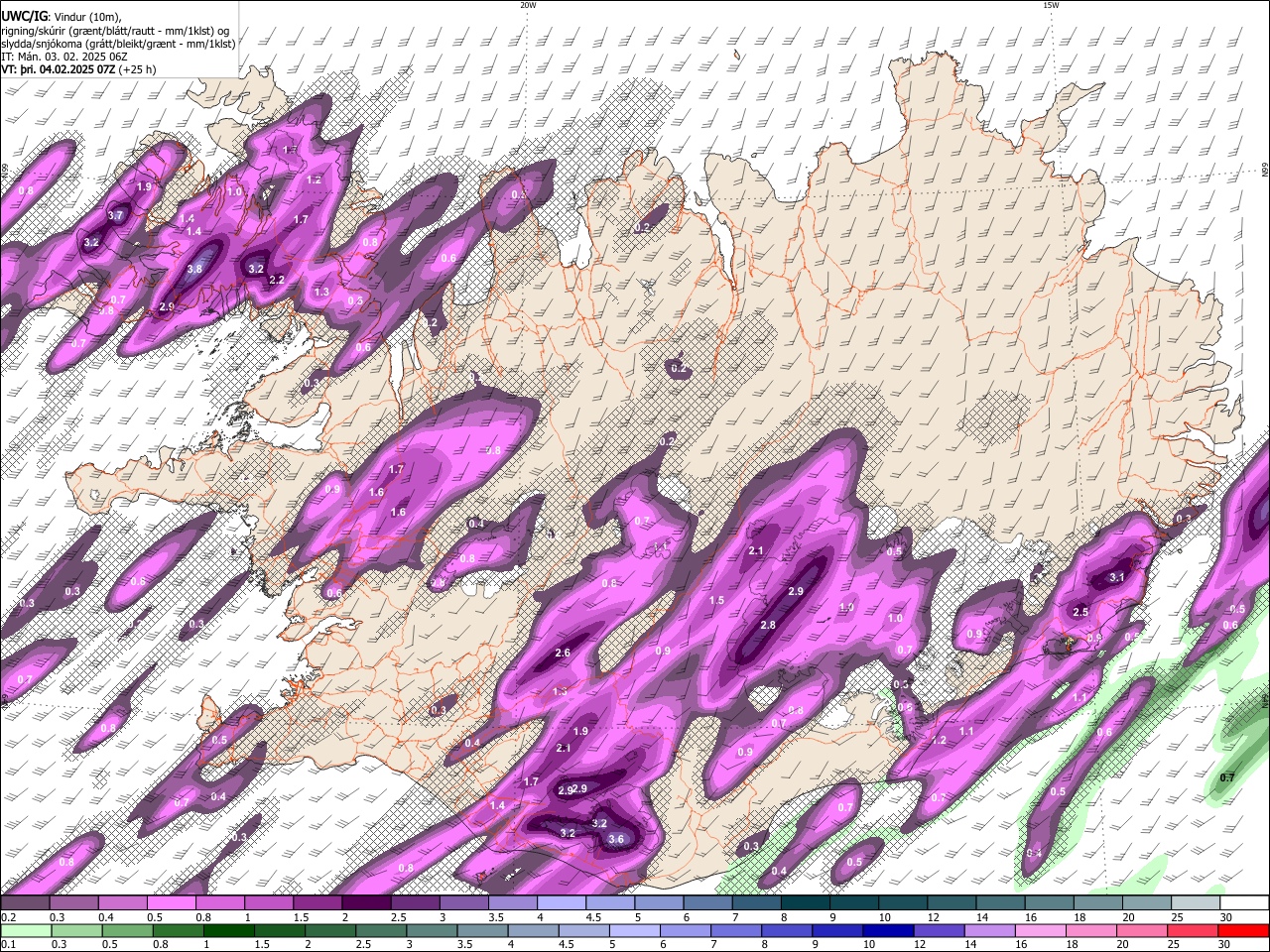The height and width of the screenshot is (952, 1270).
Task: Click the '3.6' precipitation value near south coast
Action: point(616,839)
